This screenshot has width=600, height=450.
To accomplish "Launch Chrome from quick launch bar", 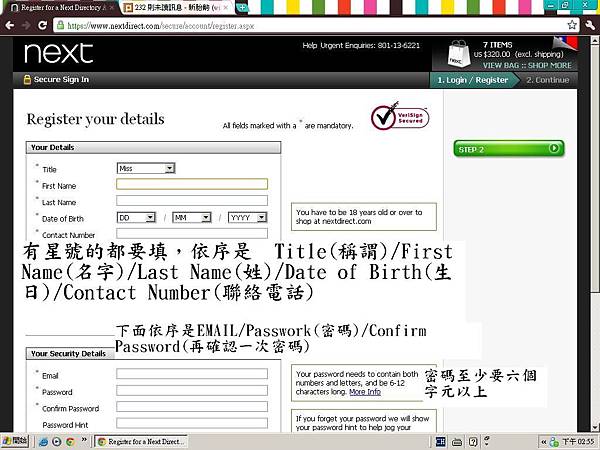I will tap(70, 442).
